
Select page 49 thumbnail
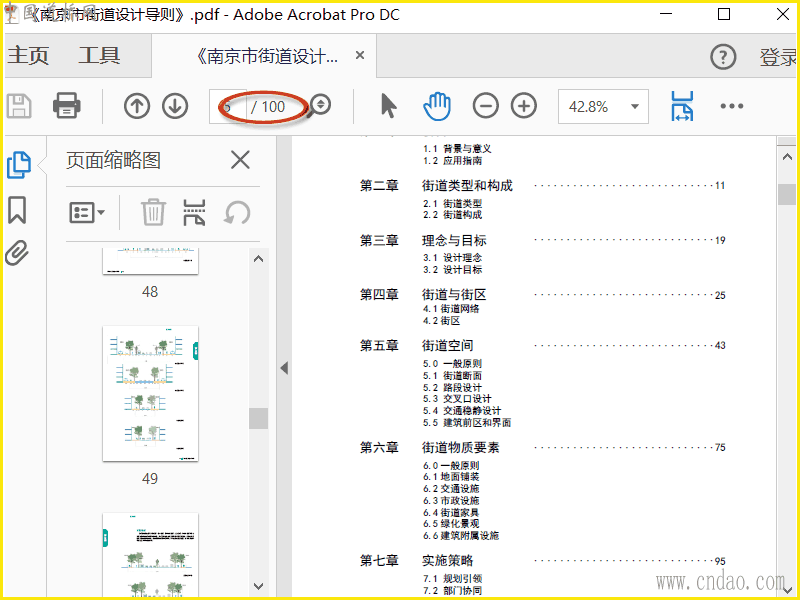click(151, 393)
